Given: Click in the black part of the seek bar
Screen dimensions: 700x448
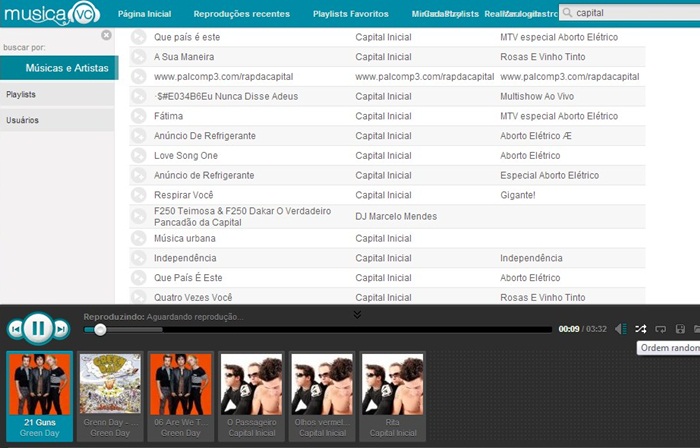Looking at the screenshot, I should (x=357, y=330).
